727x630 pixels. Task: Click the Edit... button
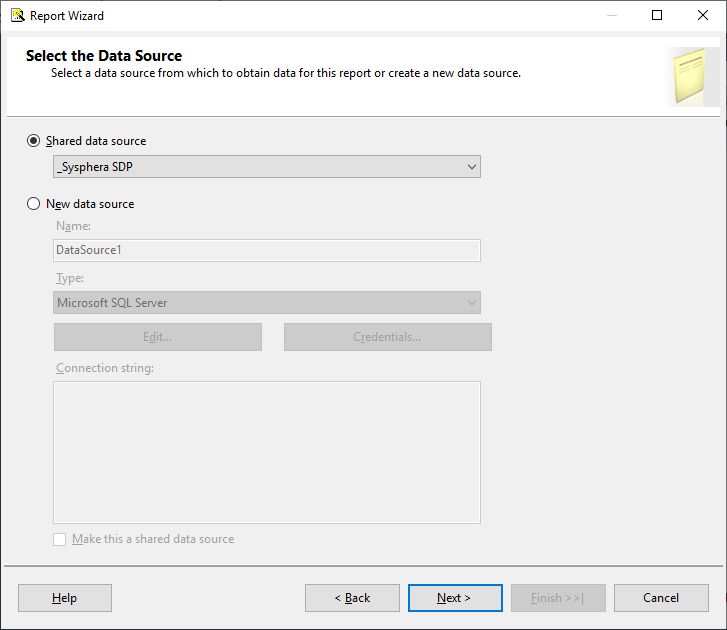click(158, 337)
